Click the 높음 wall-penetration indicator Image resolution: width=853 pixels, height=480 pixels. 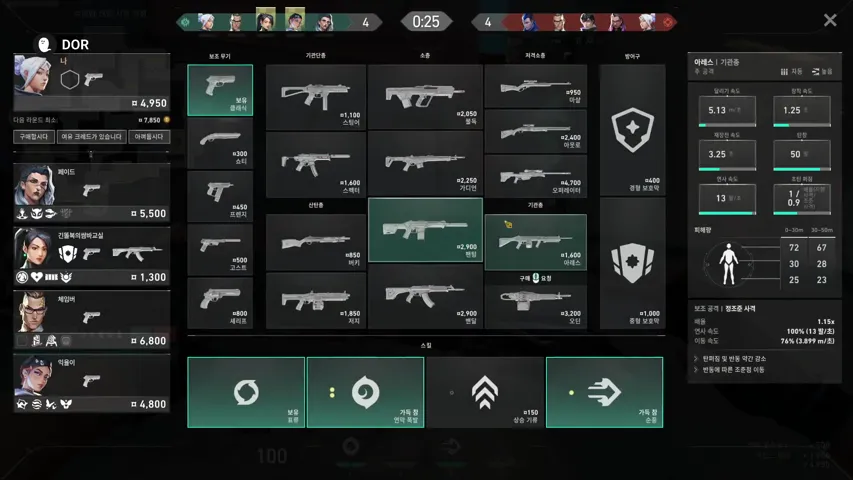(x=822, y=72)
